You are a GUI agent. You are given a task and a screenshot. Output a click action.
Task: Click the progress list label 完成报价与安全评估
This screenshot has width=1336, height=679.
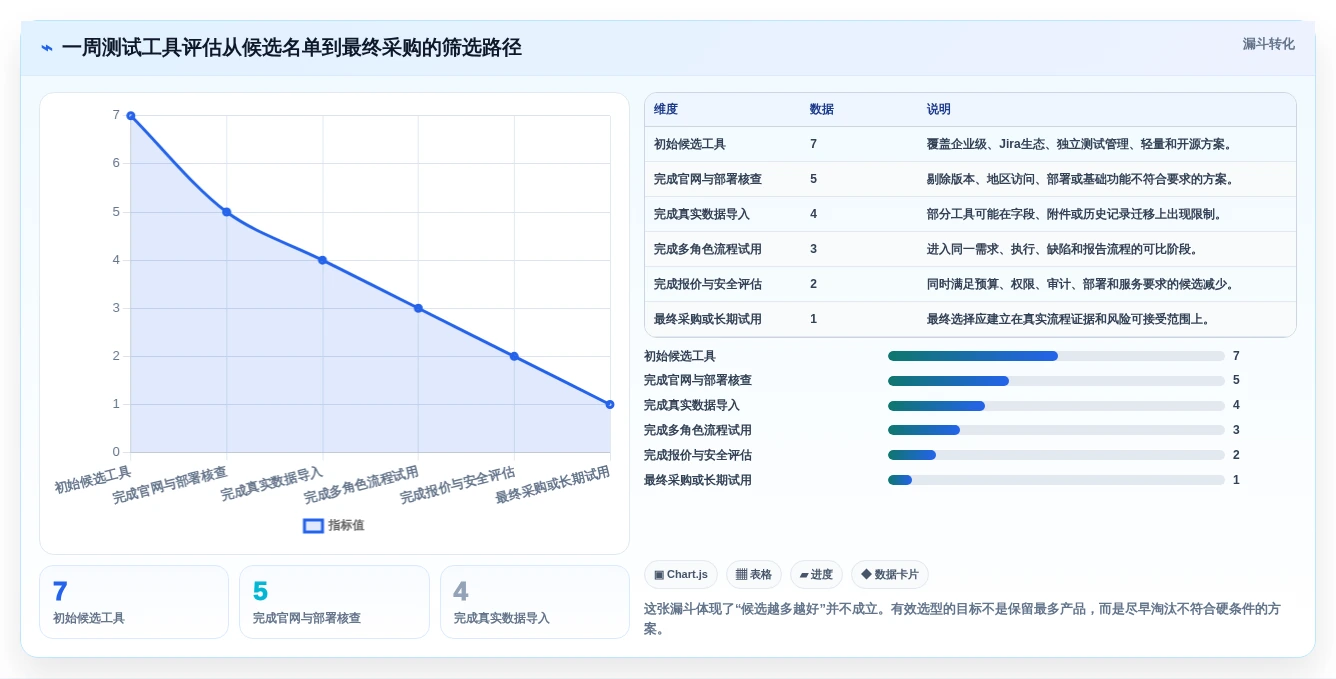698,455
